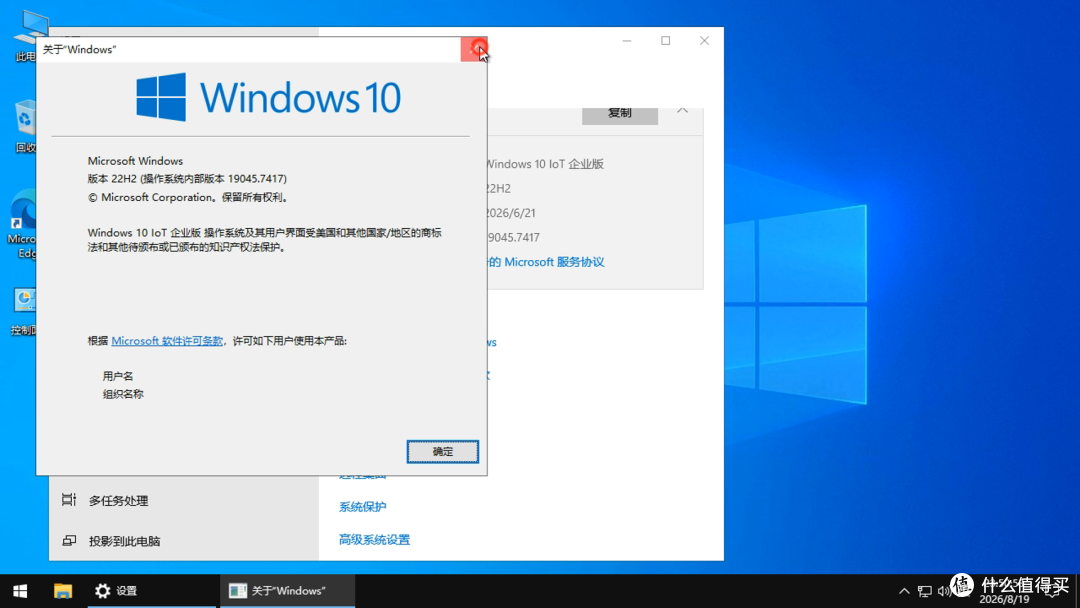
Task: Select the Control Panel desktop icon
Action: tap(24, 311)
